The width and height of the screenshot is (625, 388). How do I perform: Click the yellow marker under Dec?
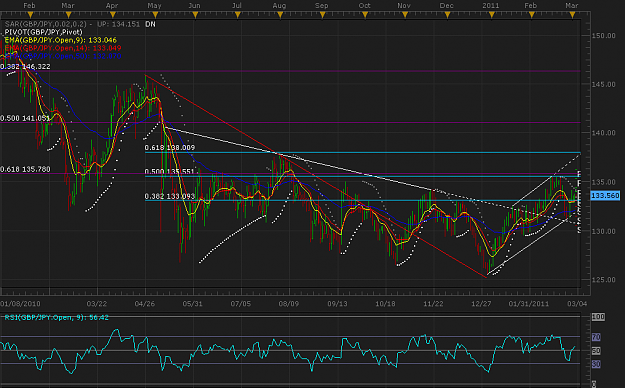tap(447, 15)
